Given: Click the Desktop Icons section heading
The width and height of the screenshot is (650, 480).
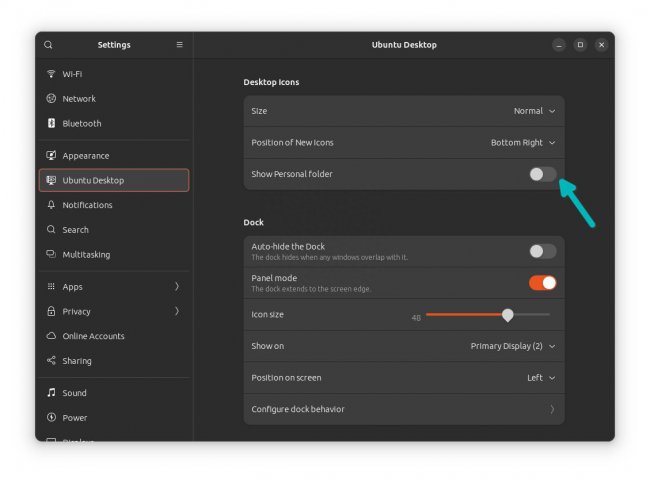Looking at the screenshot, I should 271,82.
